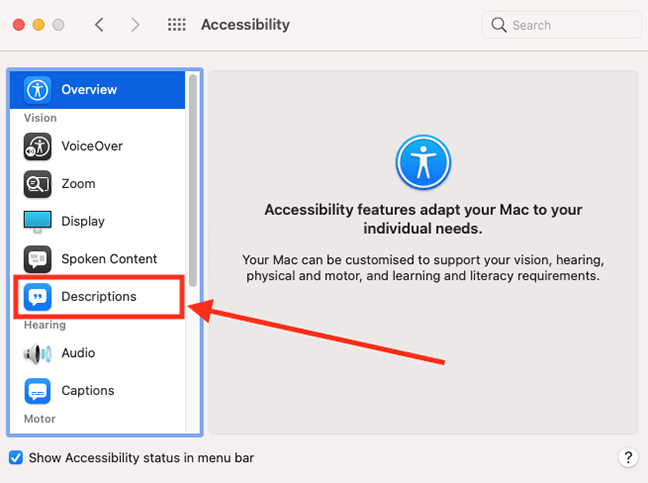
Task: Open Spoken Content speech bubble icon
Action: (38, 259)
